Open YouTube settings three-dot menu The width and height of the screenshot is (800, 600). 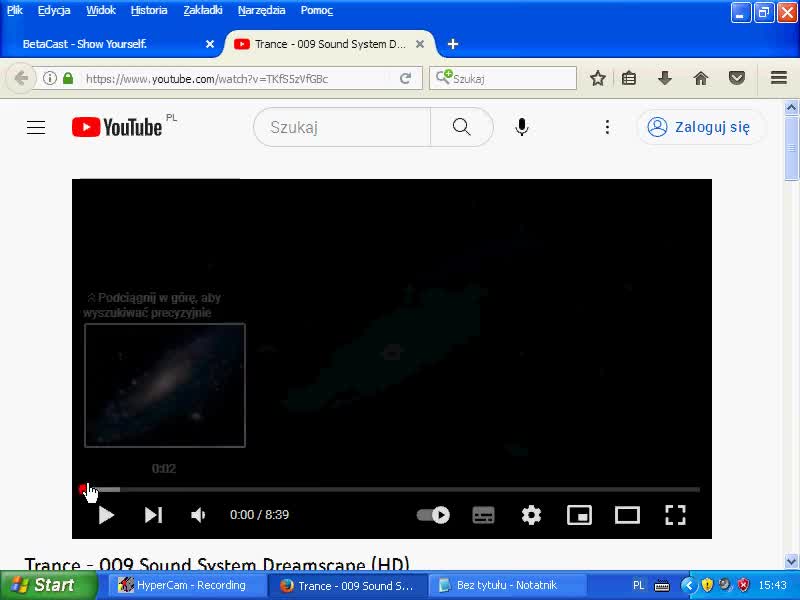point(607,127)
